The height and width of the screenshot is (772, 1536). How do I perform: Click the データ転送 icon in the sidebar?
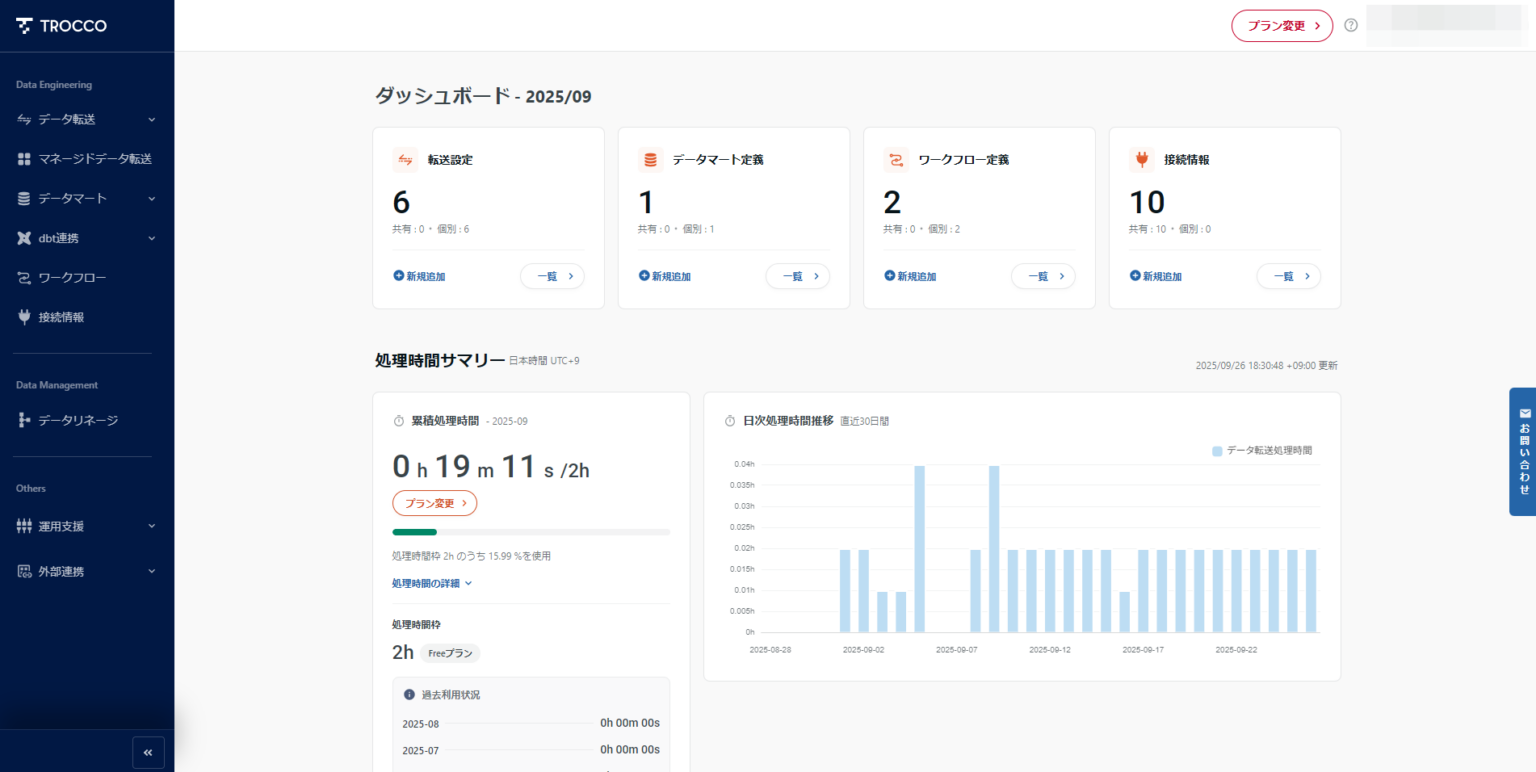pyautogui.click(x=24, y=118)
